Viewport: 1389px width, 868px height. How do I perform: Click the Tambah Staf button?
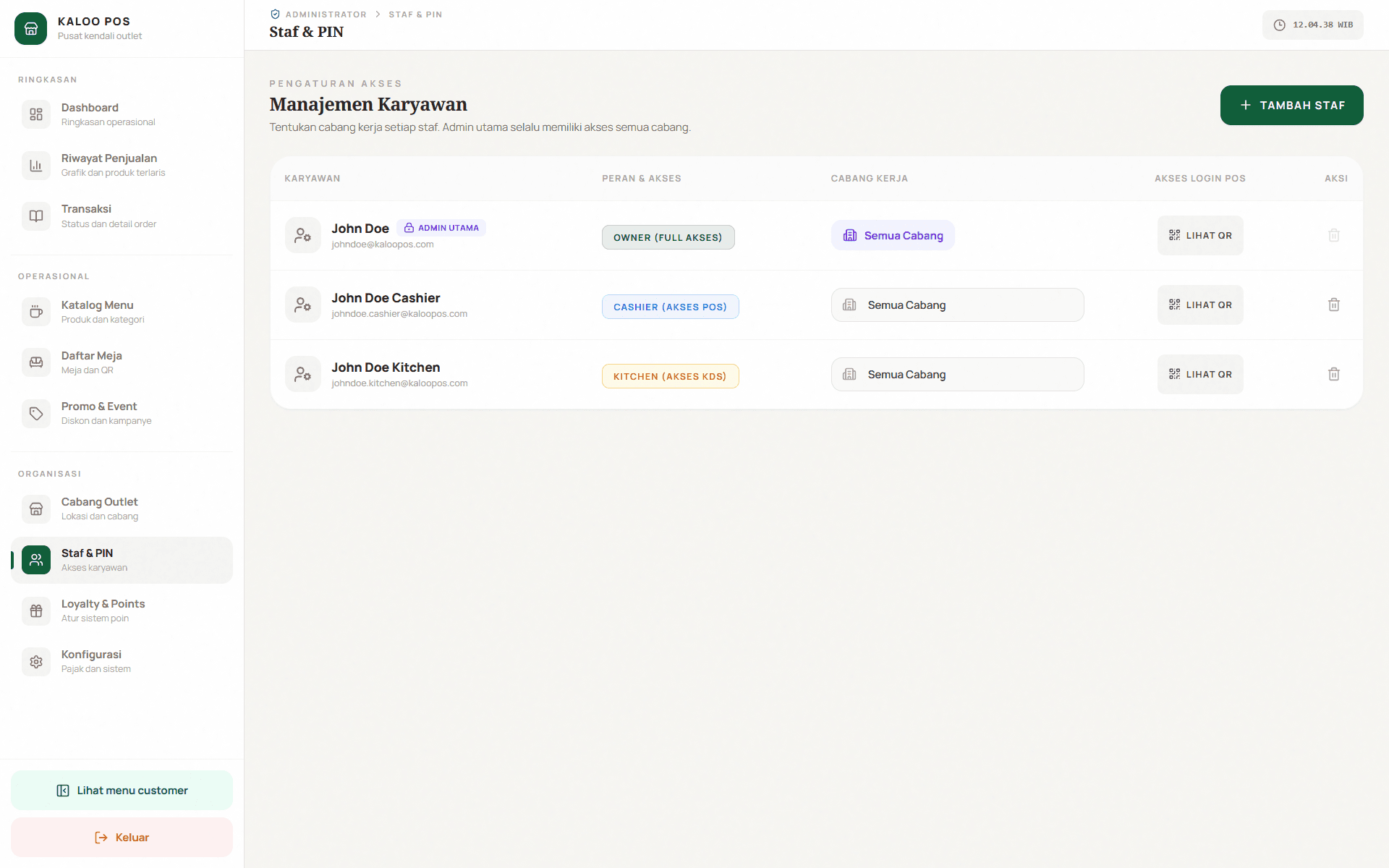pyautogui.click(x=1291, y=105)
